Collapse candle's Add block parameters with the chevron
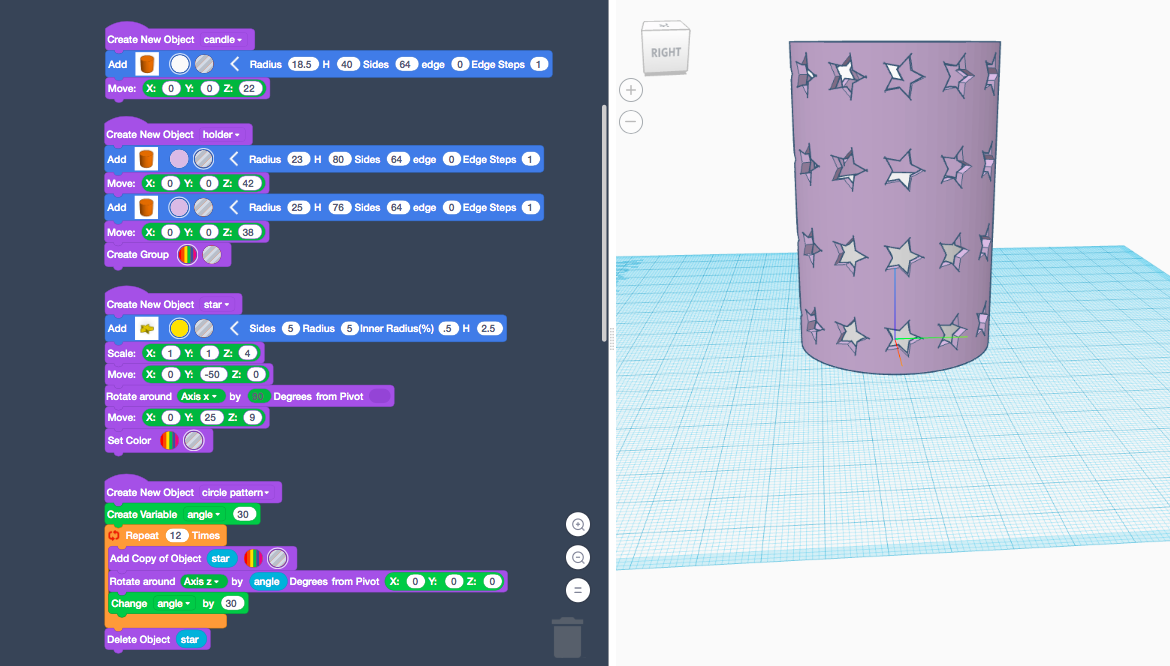 click(232, 63)
